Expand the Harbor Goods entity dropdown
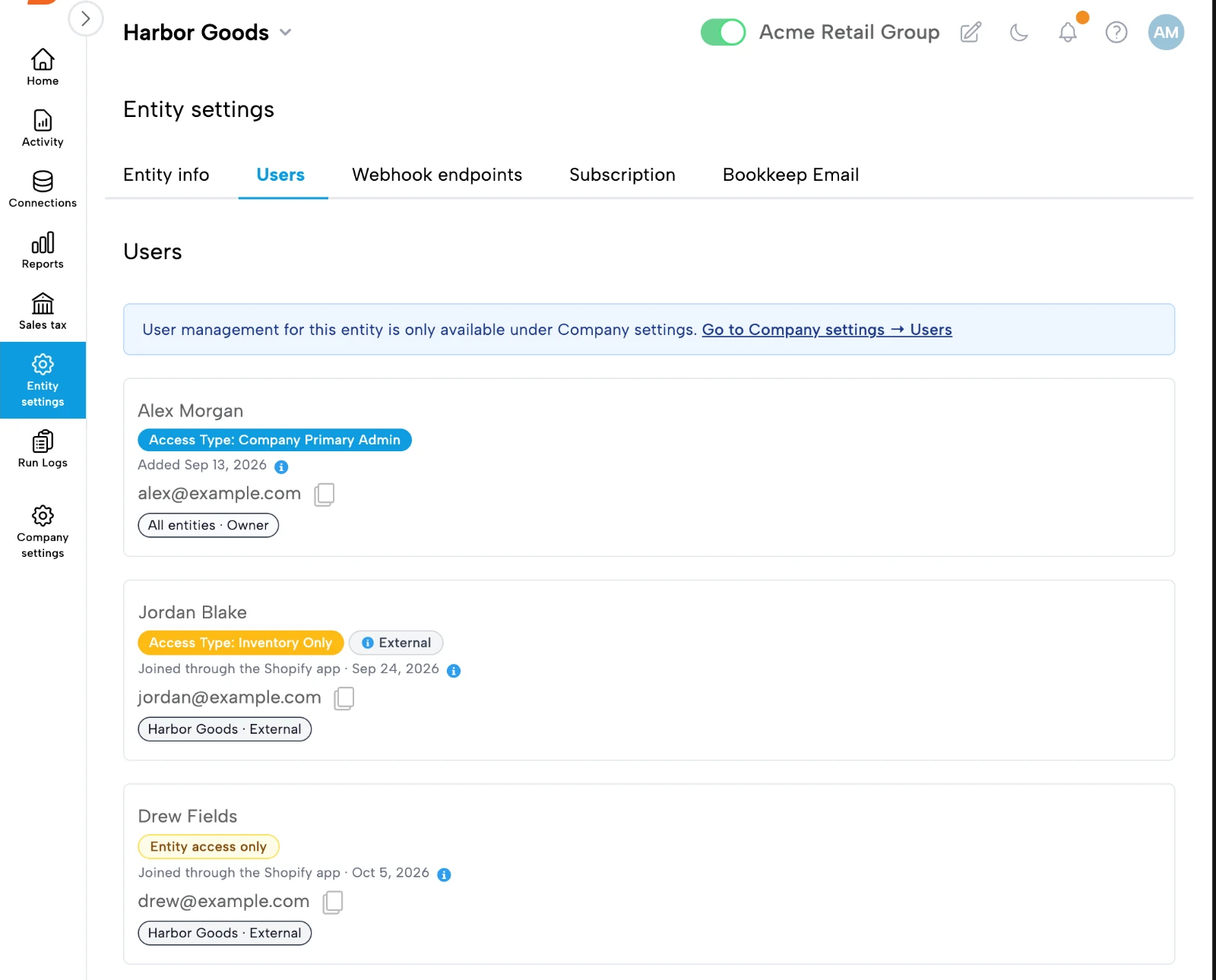Screen dimensions: 1216x980 click(x=285, y=33)
